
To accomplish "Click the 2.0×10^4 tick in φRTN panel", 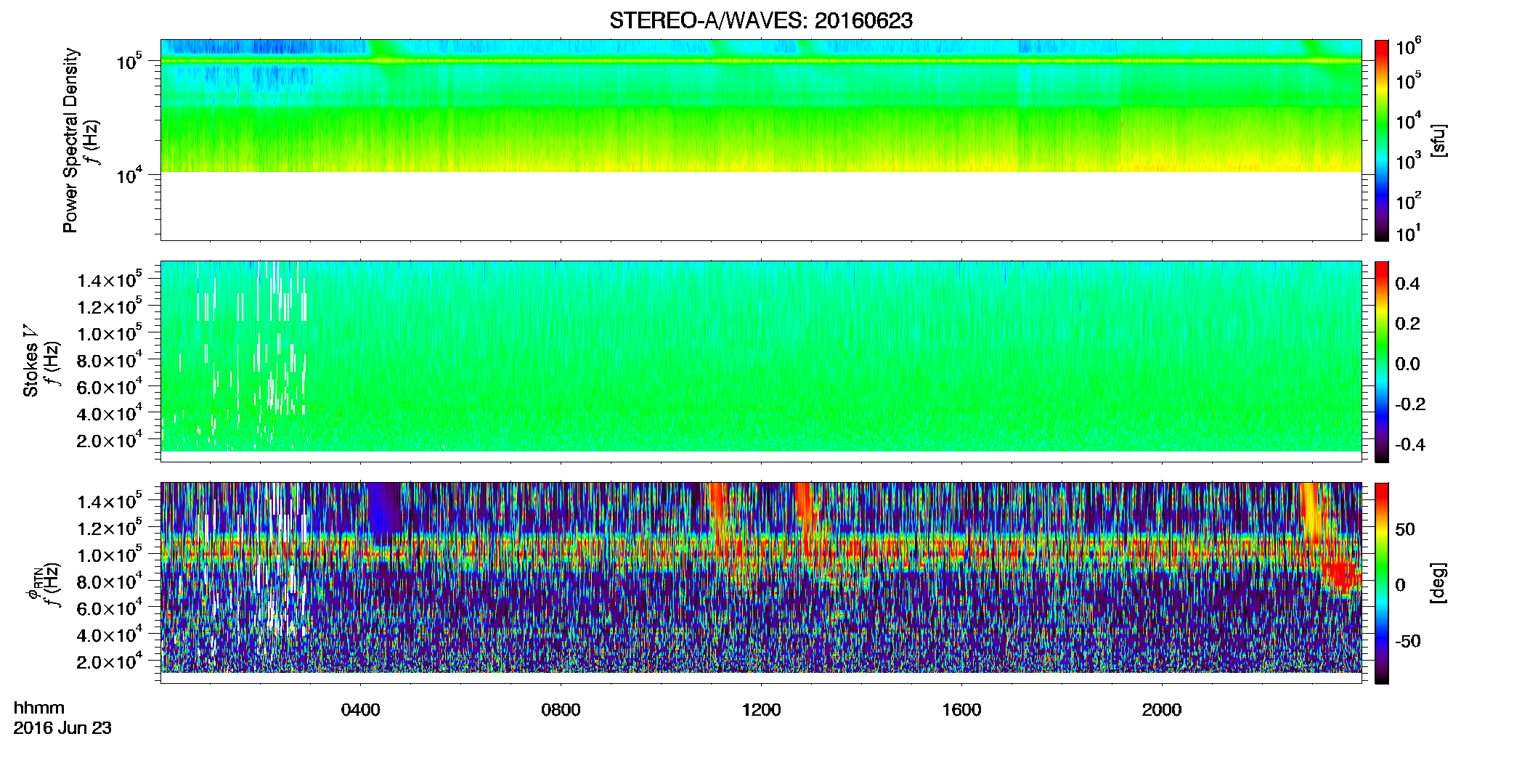I will (110, 661).
